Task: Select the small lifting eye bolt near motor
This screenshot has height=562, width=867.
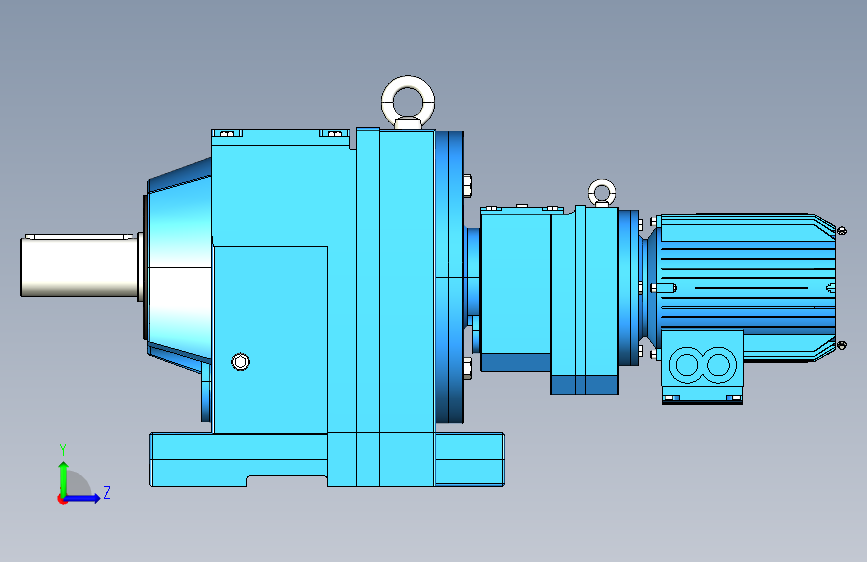Action: click(x=602, y=193)
